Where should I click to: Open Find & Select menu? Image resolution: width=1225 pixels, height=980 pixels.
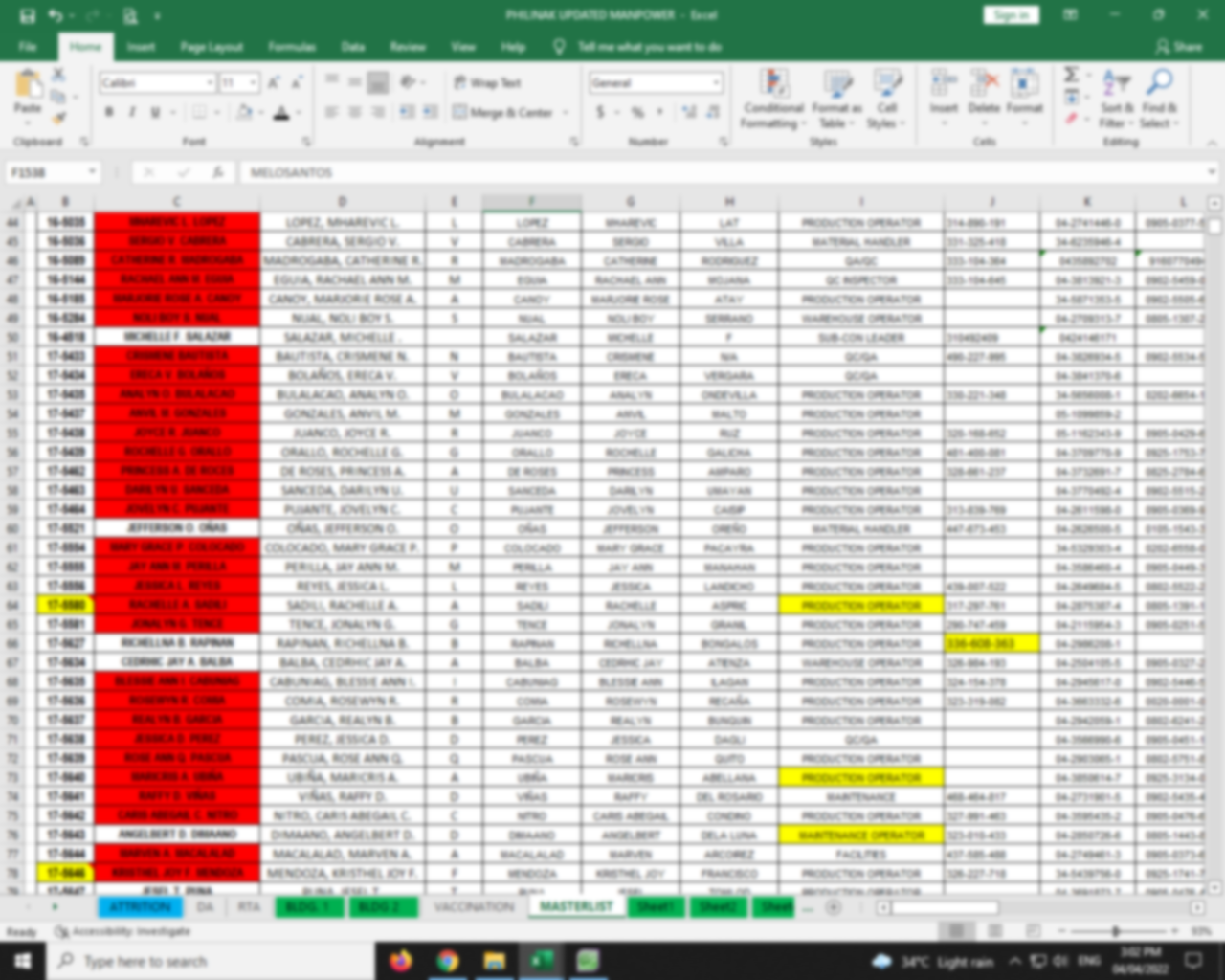pos(1158,100)
